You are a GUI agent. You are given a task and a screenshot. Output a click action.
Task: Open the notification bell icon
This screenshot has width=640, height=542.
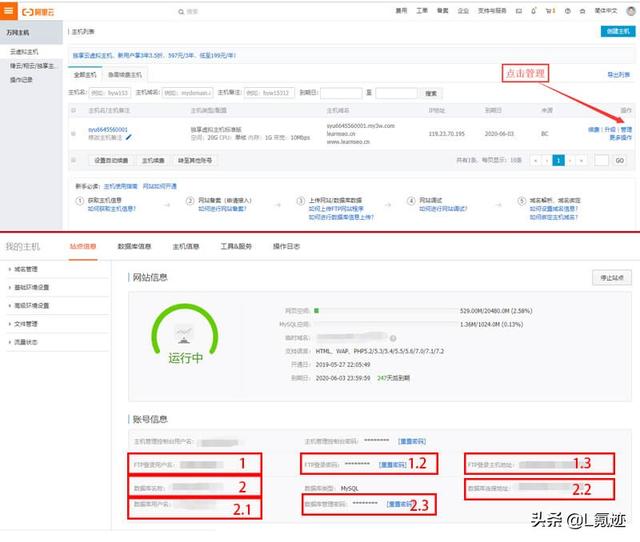pyautogui.click(x=533, y=11)
